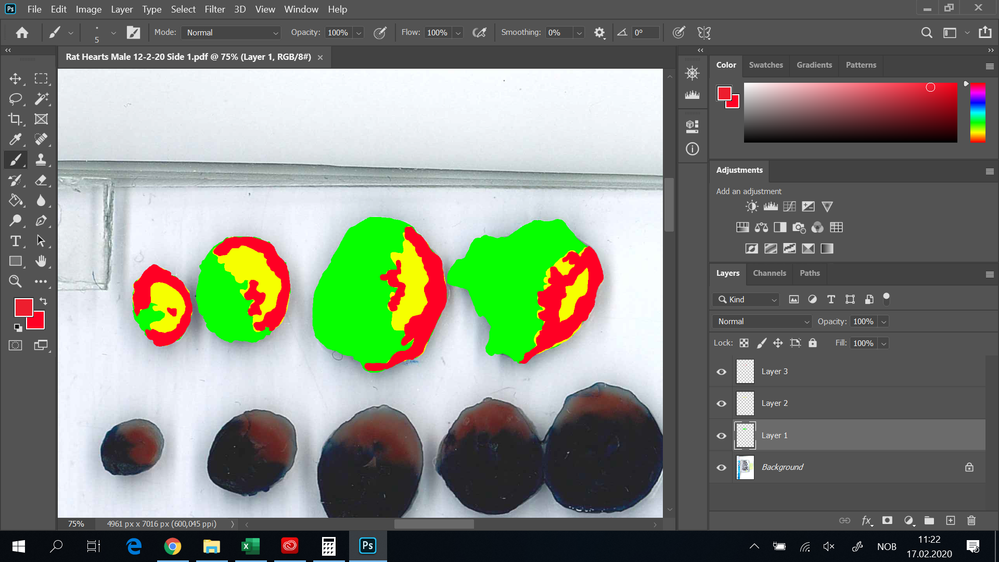Create a new layer

click(x=950, y=521)
